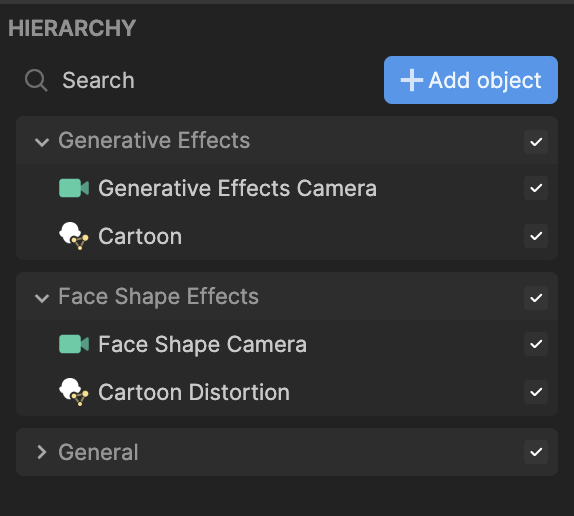Click the plus icon on Add object
The height and width of the screenshot is (516, 574).
point(411,80)
